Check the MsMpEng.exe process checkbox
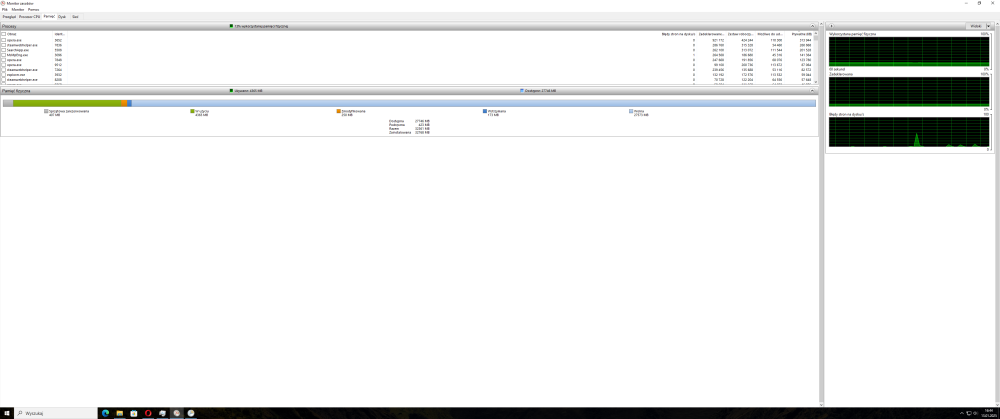Image resolution: width=1000 pixels, height=419 pixels. click(x=3, y=55)
